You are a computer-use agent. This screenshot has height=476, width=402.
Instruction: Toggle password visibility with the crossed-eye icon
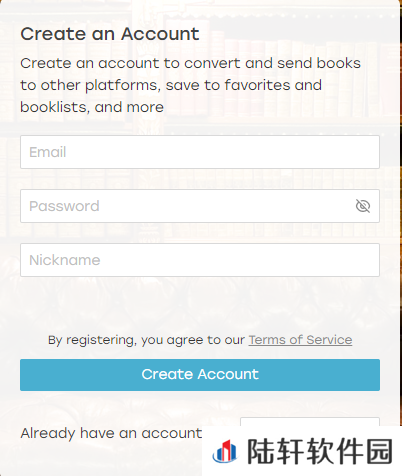click(363, 206)
